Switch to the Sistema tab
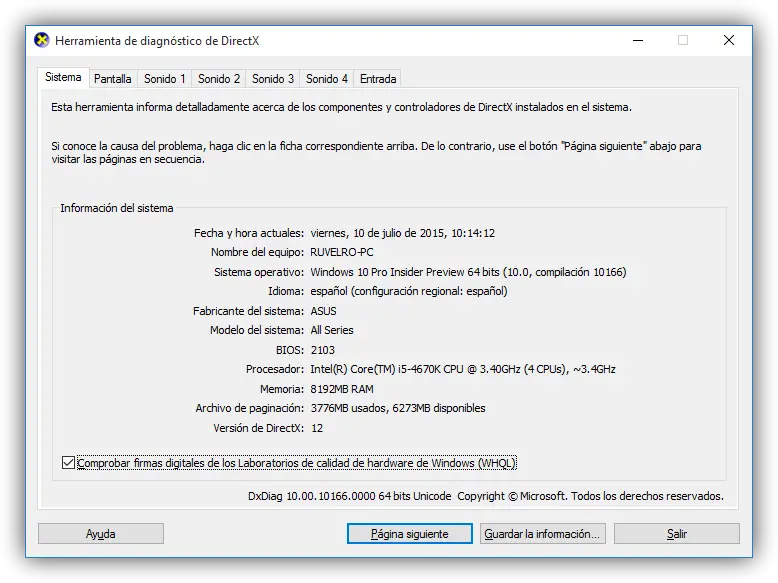The image size is (778, 583). pos(63,77)
